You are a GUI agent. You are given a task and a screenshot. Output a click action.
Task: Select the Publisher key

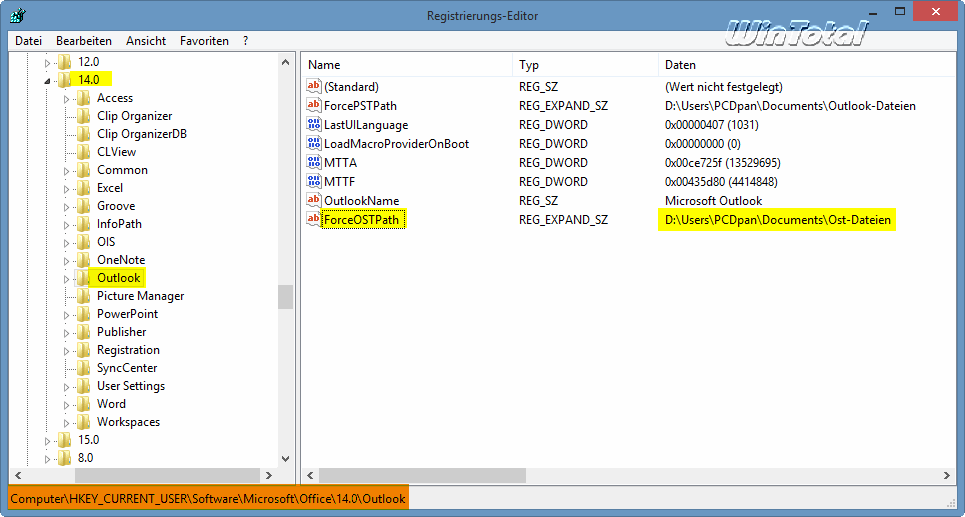pyautogui.click(x=121, y=332)
